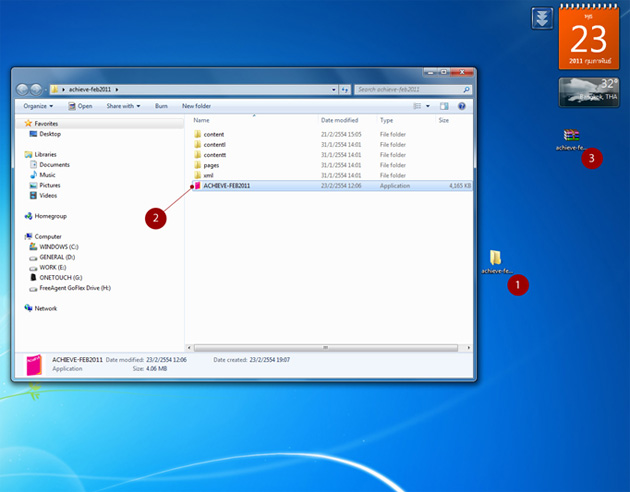The width and height of the screenshot is (630, 492).
Task: Click the New folder button
Action: (196, 106)
